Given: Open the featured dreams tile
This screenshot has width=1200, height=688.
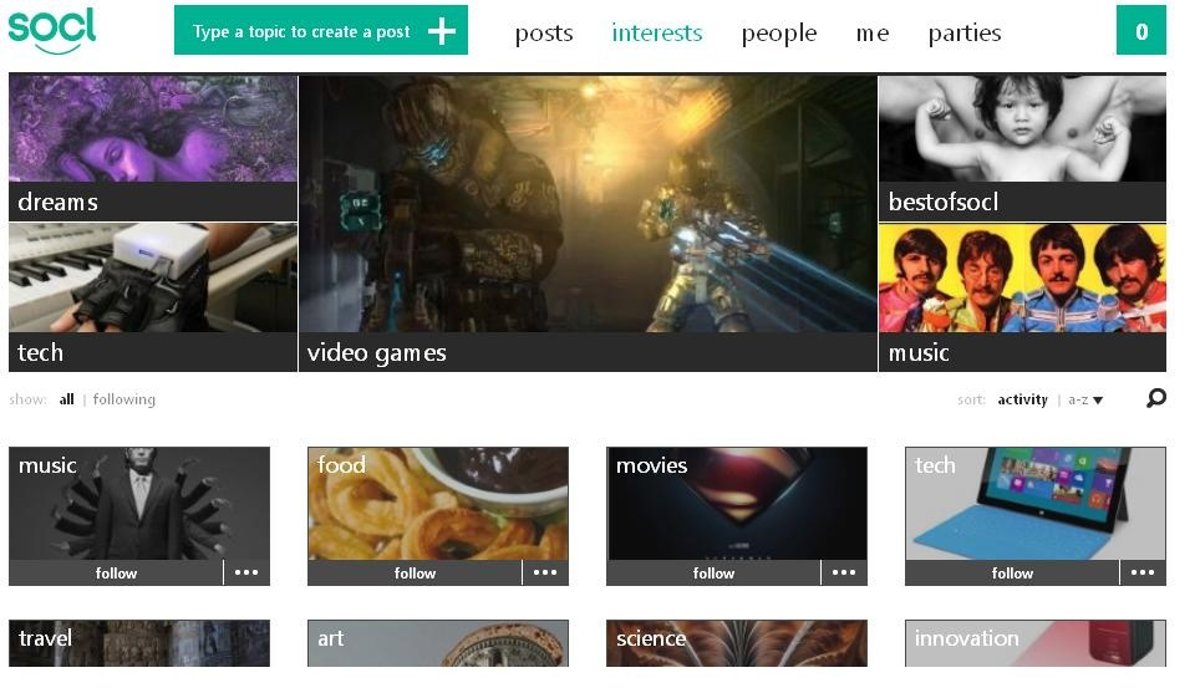Looking at the screenshot, I should point(153,148).
